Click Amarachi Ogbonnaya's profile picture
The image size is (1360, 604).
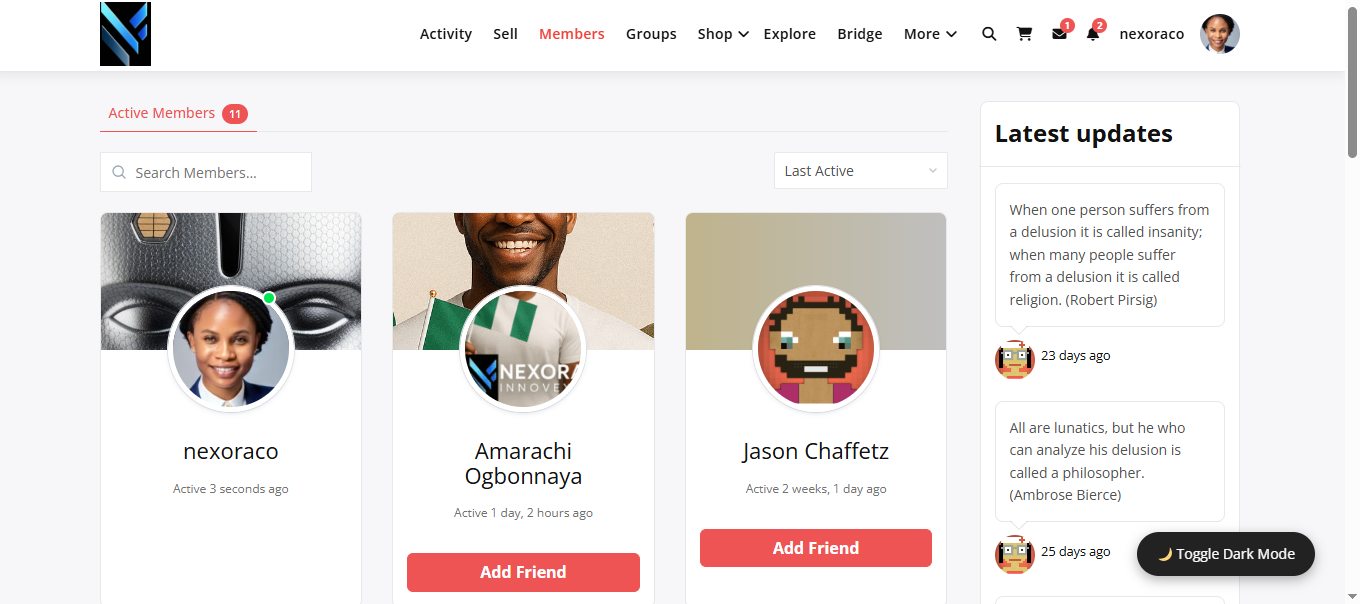523,349
